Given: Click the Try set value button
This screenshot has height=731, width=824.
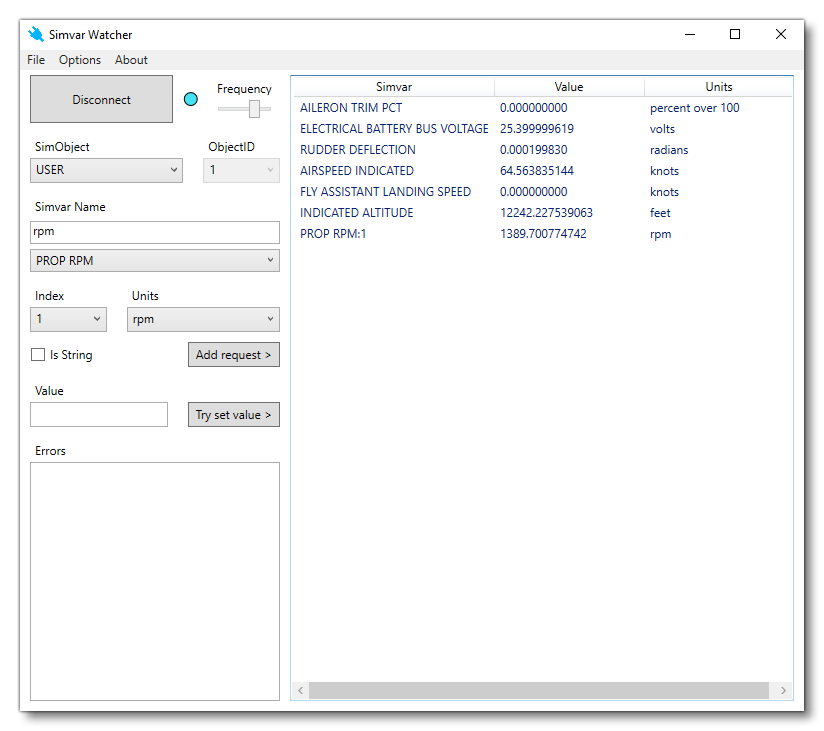Looking at the screenshot, I should pyautogui.click(x=233, y=415).
